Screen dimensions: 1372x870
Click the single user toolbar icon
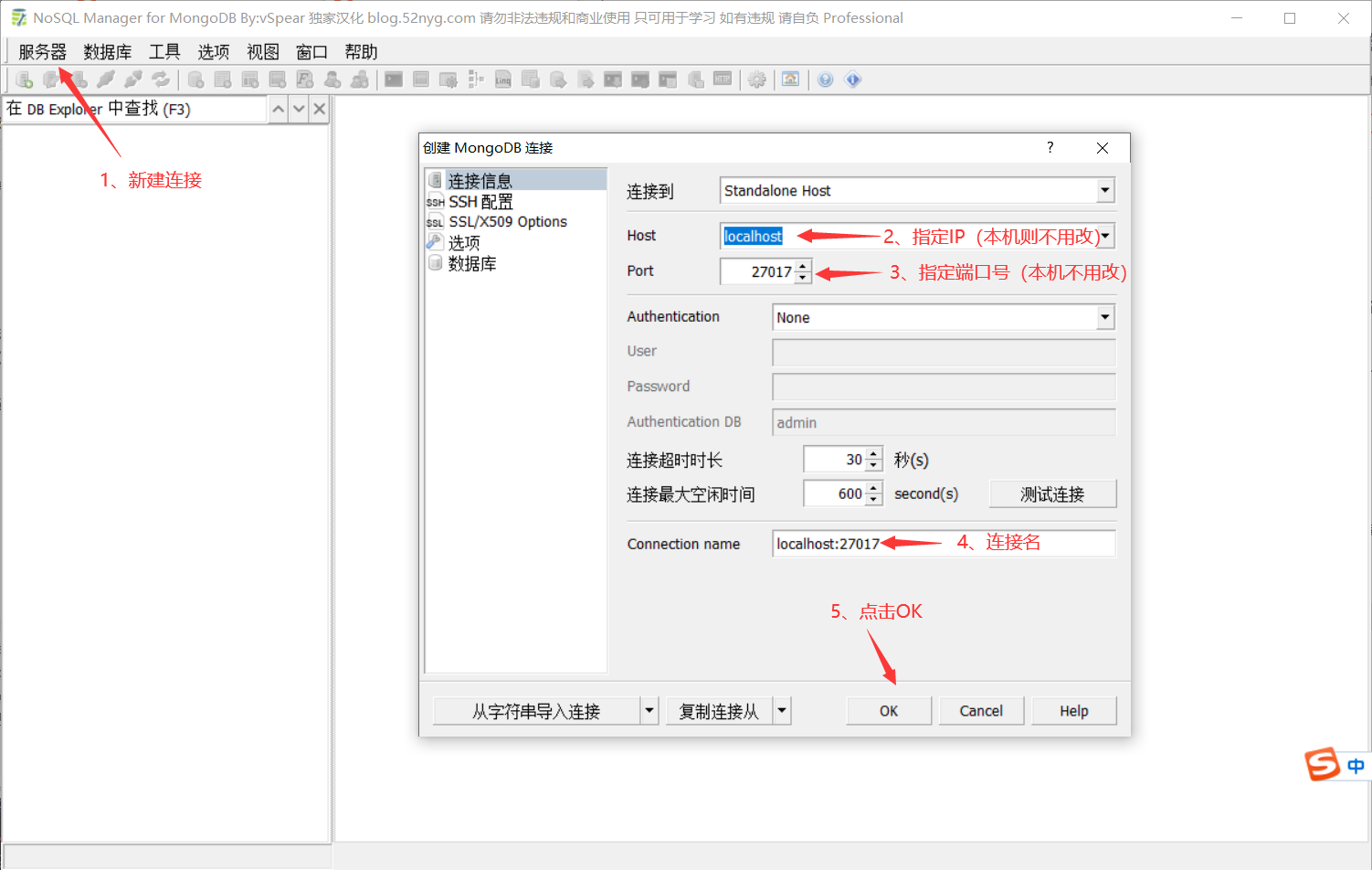pyautogui.click(x=332, y=80)
